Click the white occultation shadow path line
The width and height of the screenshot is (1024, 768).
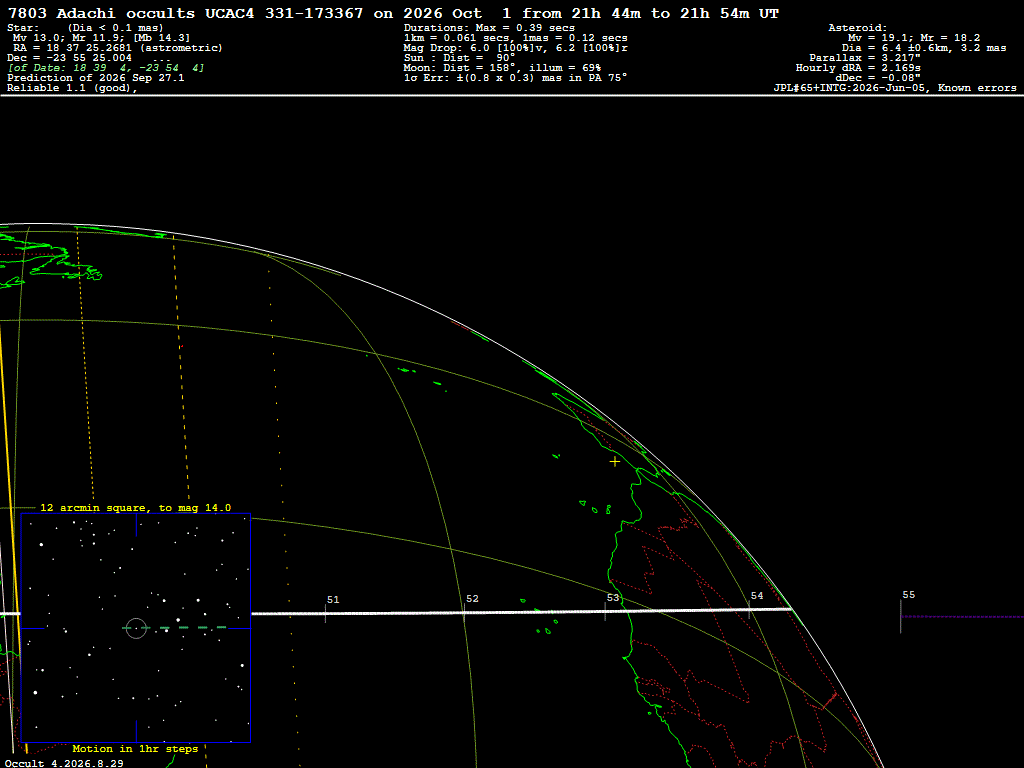(x=521, y=612)
